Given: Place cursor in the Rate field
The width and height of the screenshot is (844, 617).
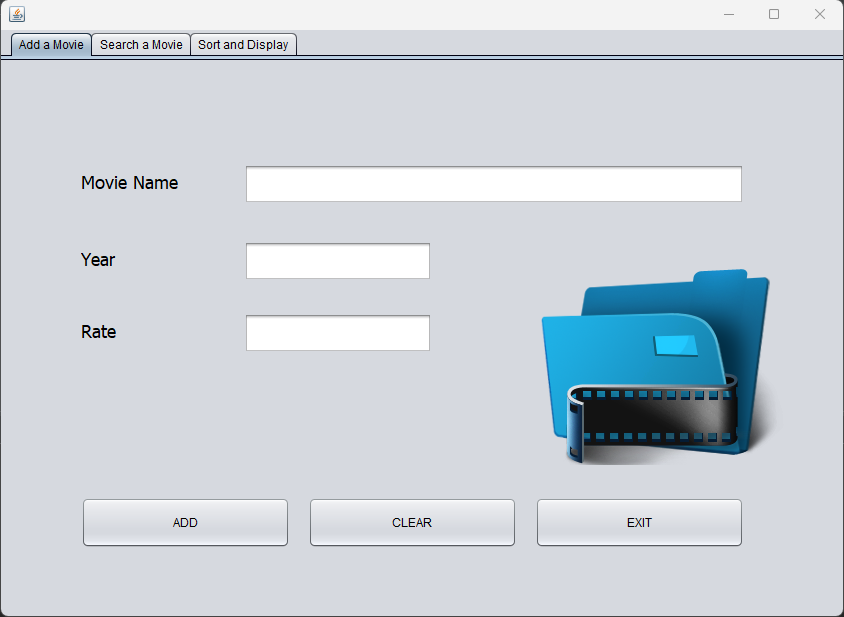Looking at the screenshot, I should (x=337, y=333).
